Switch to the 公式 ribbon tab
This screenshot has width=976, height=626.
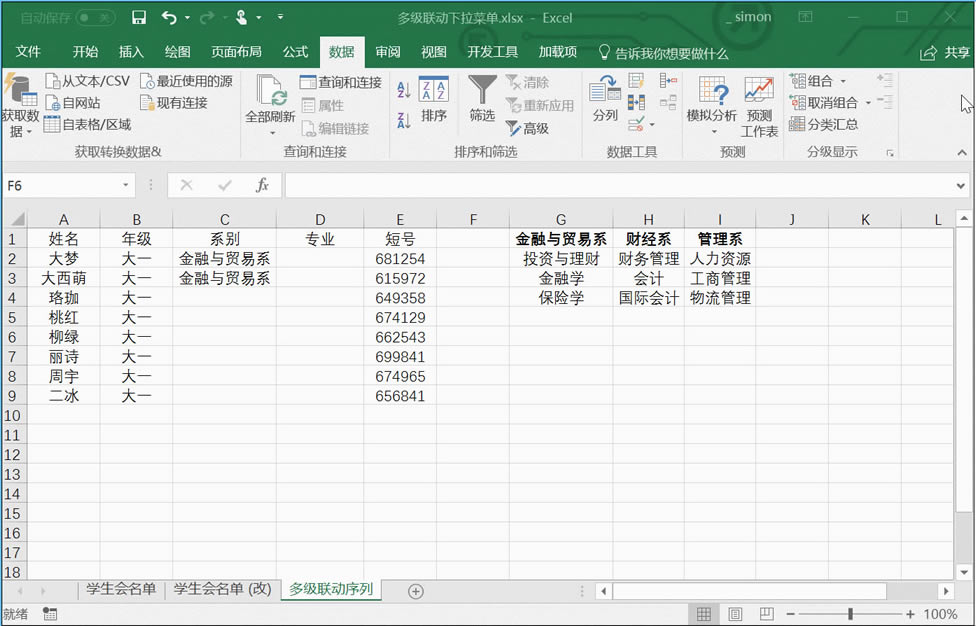pyautogui.click(x=295, y=52)
